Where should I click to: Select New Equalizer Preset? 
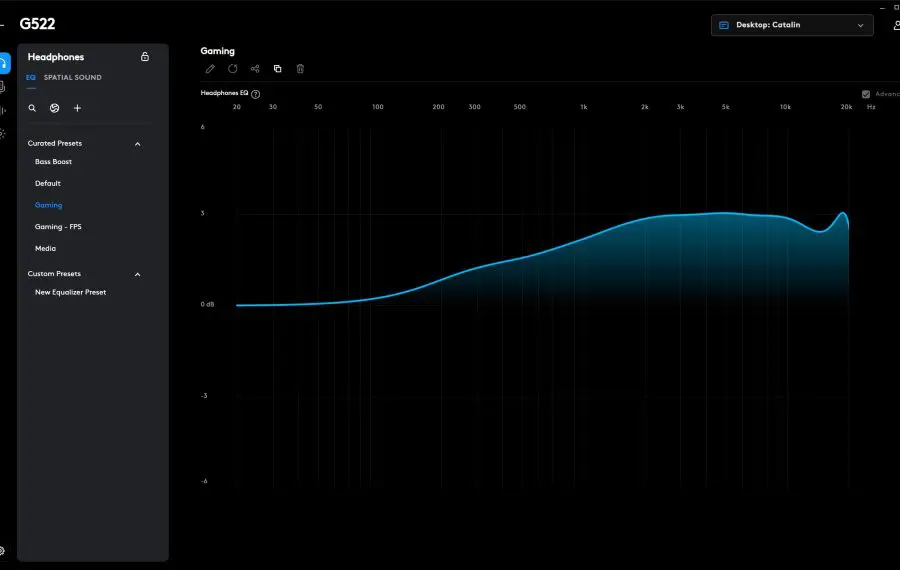[71, 292]
